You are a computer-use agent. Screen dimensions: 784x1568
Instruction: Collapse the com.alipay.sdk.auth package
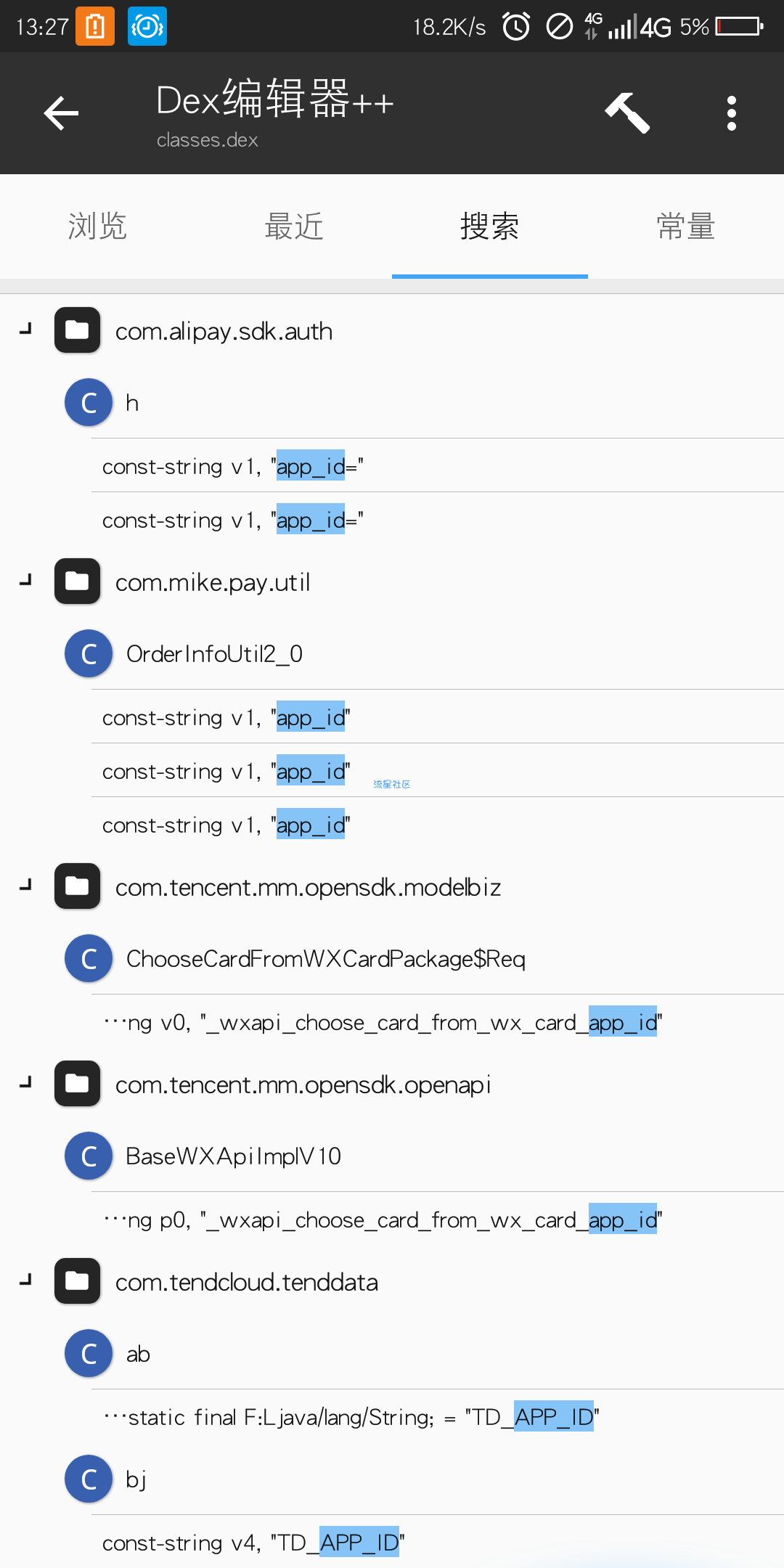26,330
